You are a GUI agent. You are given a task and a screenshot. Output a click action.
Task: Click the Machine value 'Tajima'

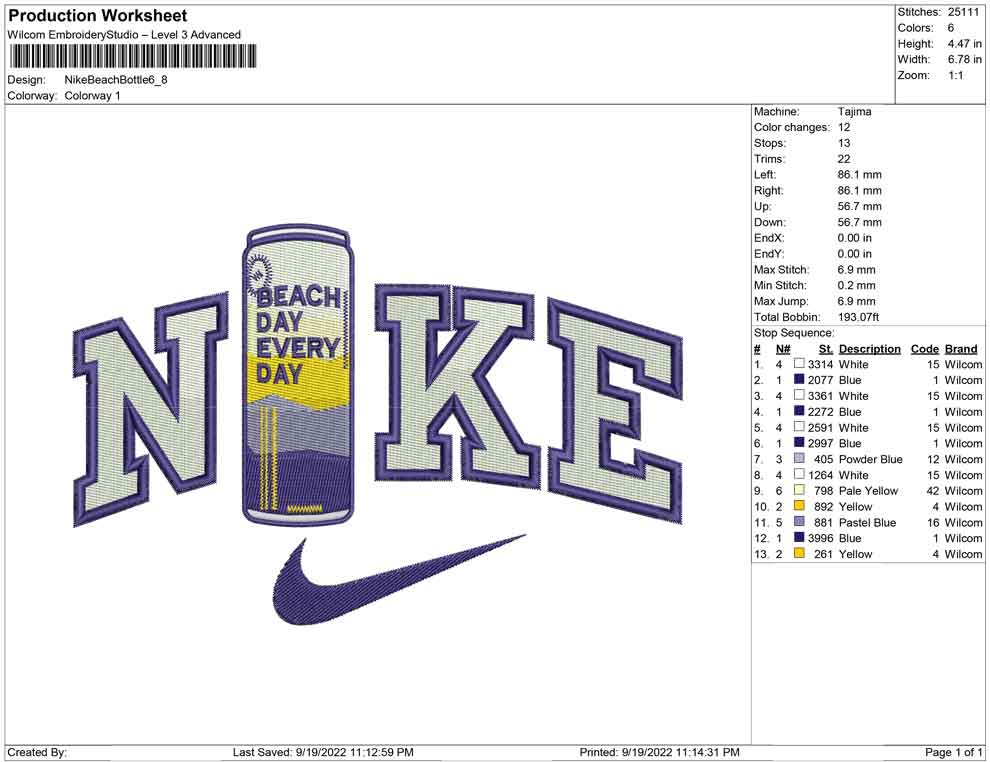(854, 111)
